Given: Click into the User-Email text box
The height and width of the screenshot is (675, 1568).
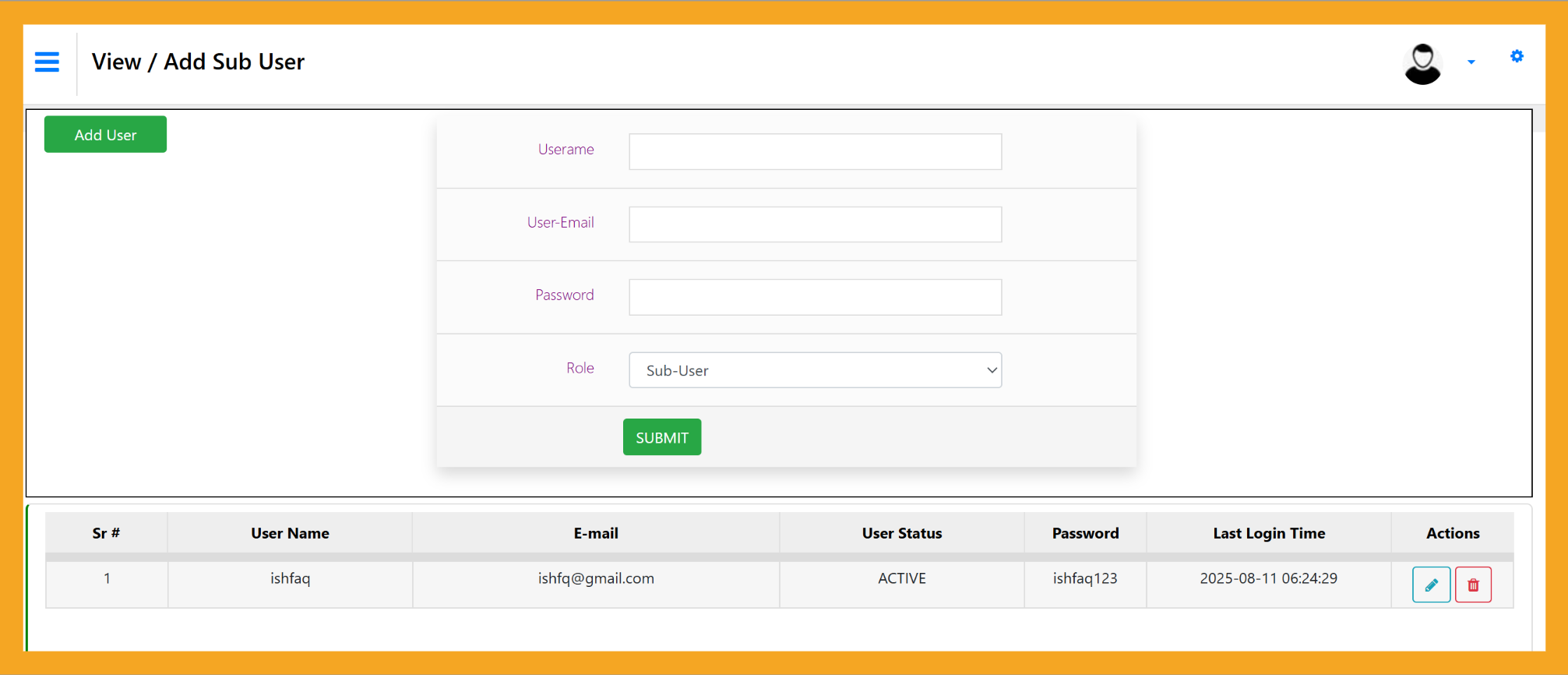Looking at the screenshot, I should (x=814, y=224).
